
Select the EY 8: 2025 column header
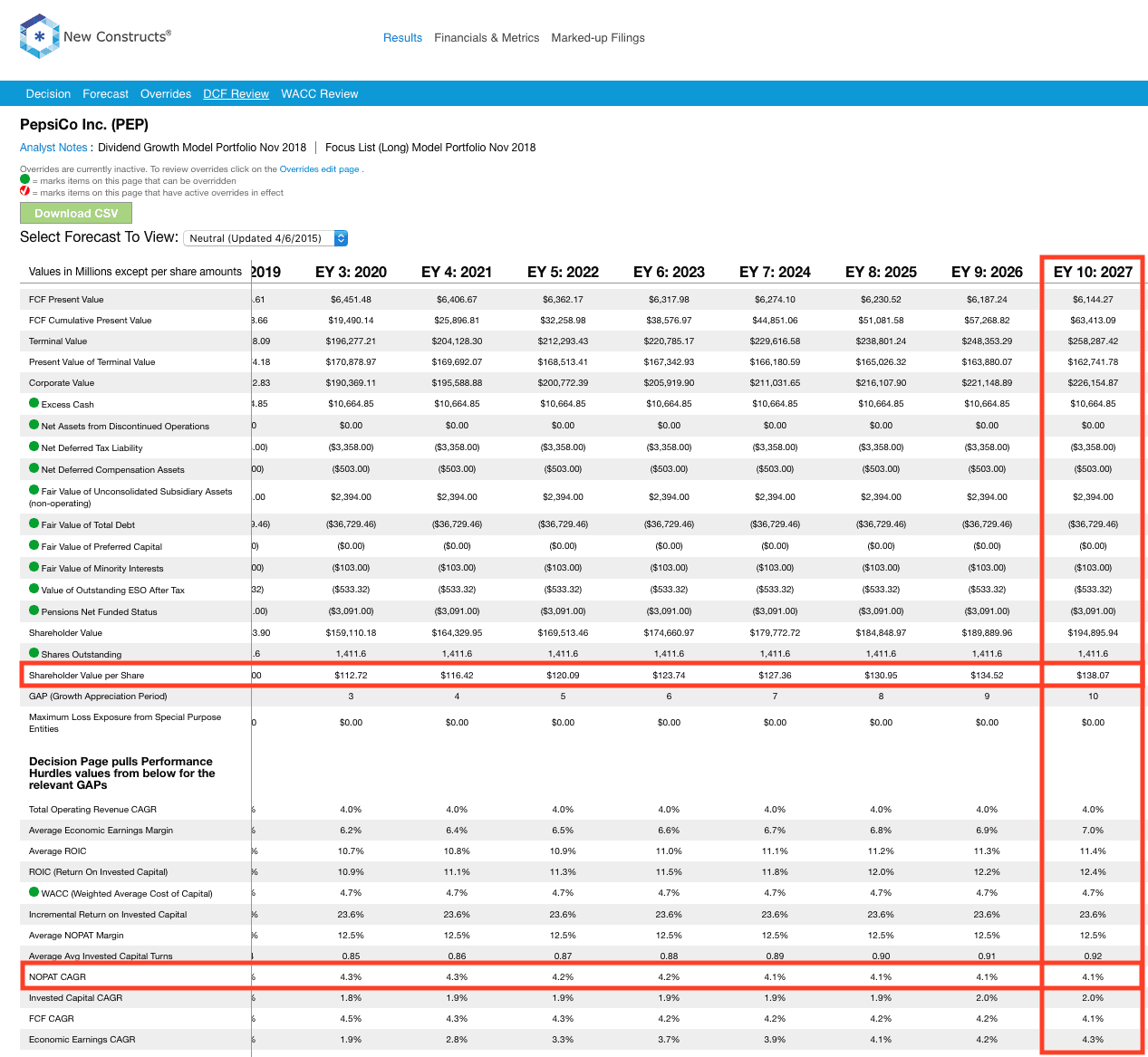click(x=881, y=272)
